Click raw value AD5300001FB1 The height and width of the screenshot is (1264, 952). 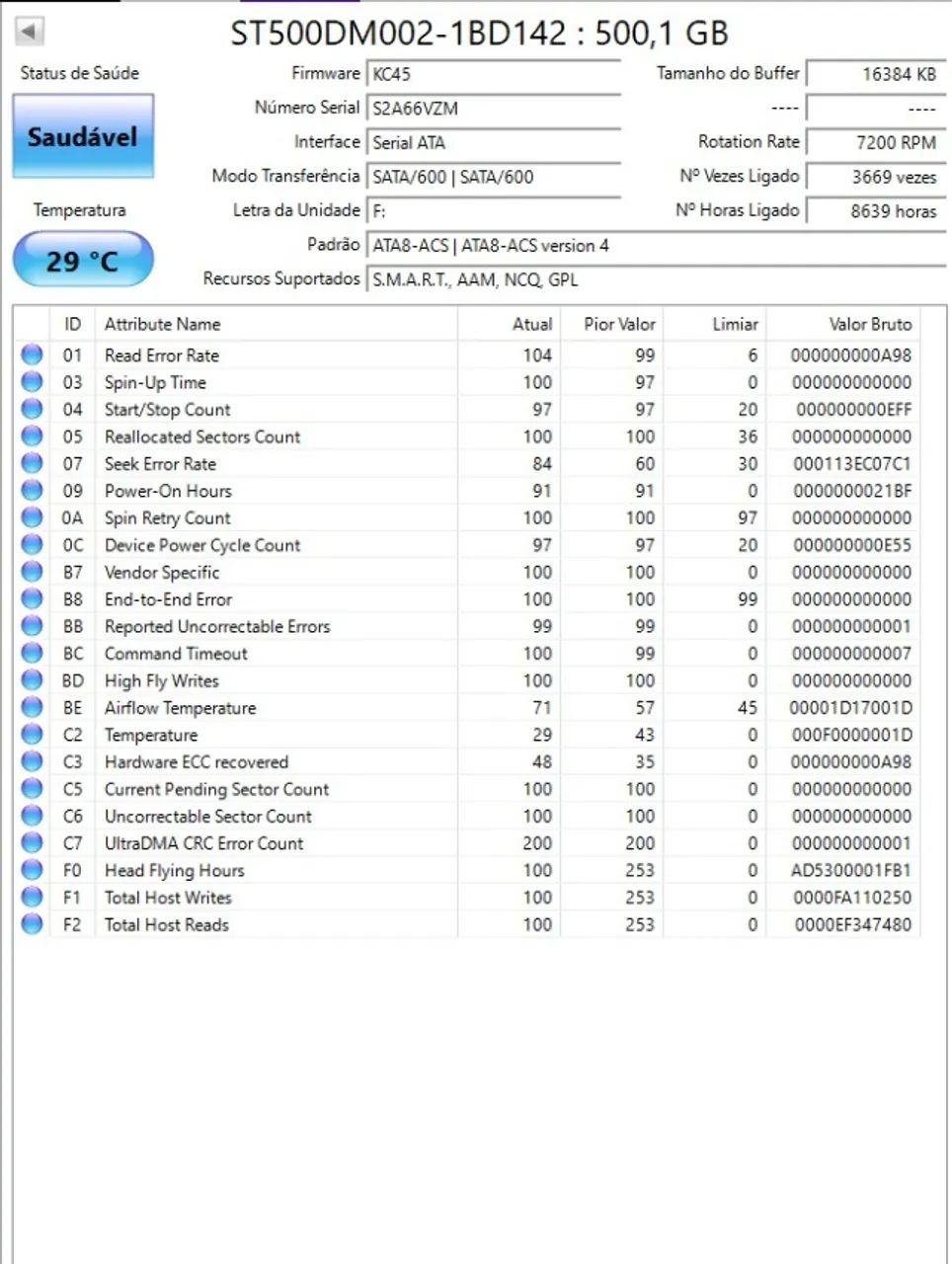click(851, 871)
